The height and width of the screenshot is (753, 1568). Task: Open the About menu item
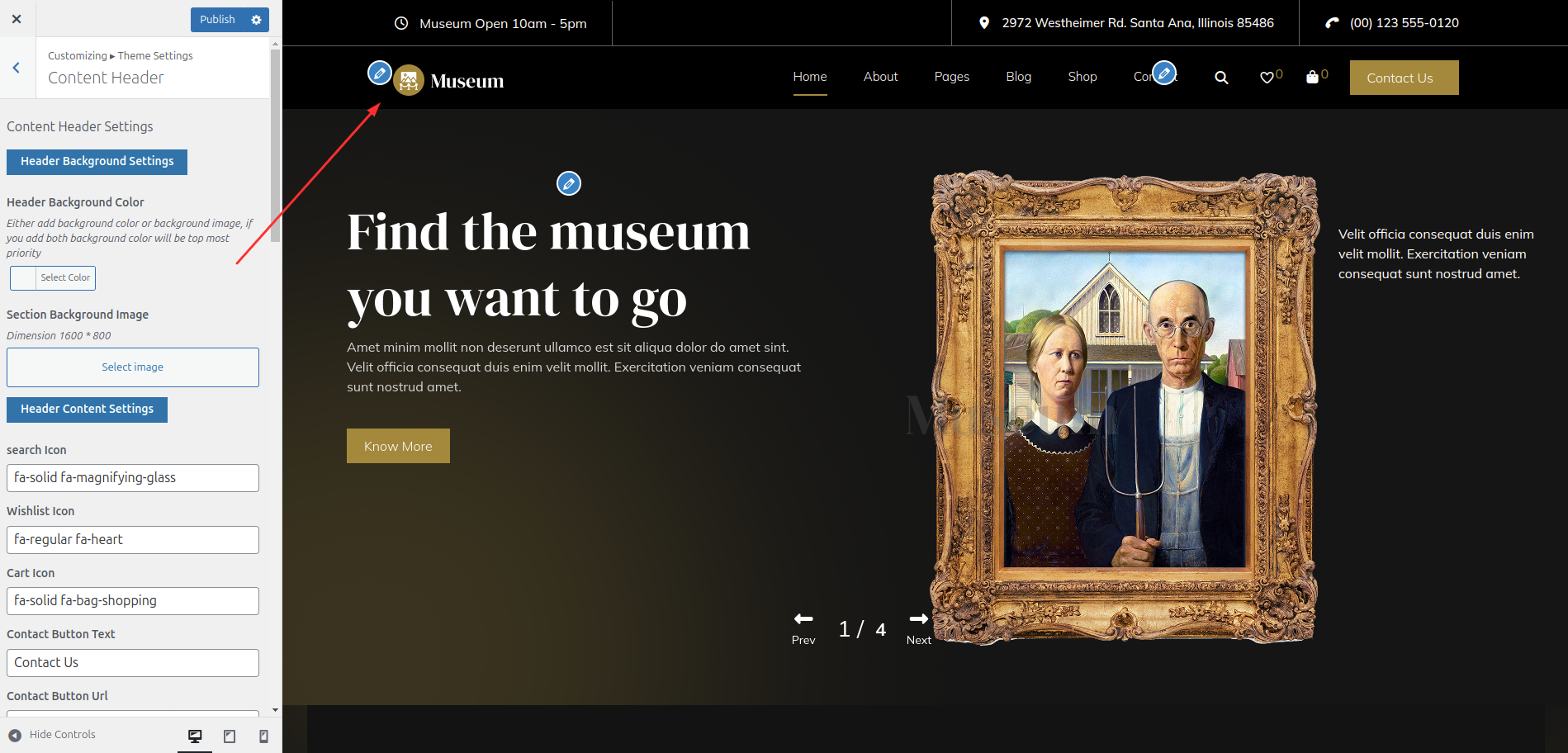(880, 77)
